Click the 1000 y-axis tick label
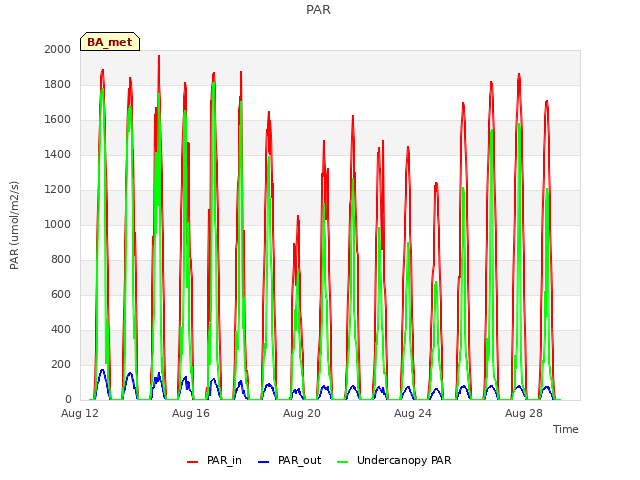This screenshot has height=480, width=640. (58, 224)
